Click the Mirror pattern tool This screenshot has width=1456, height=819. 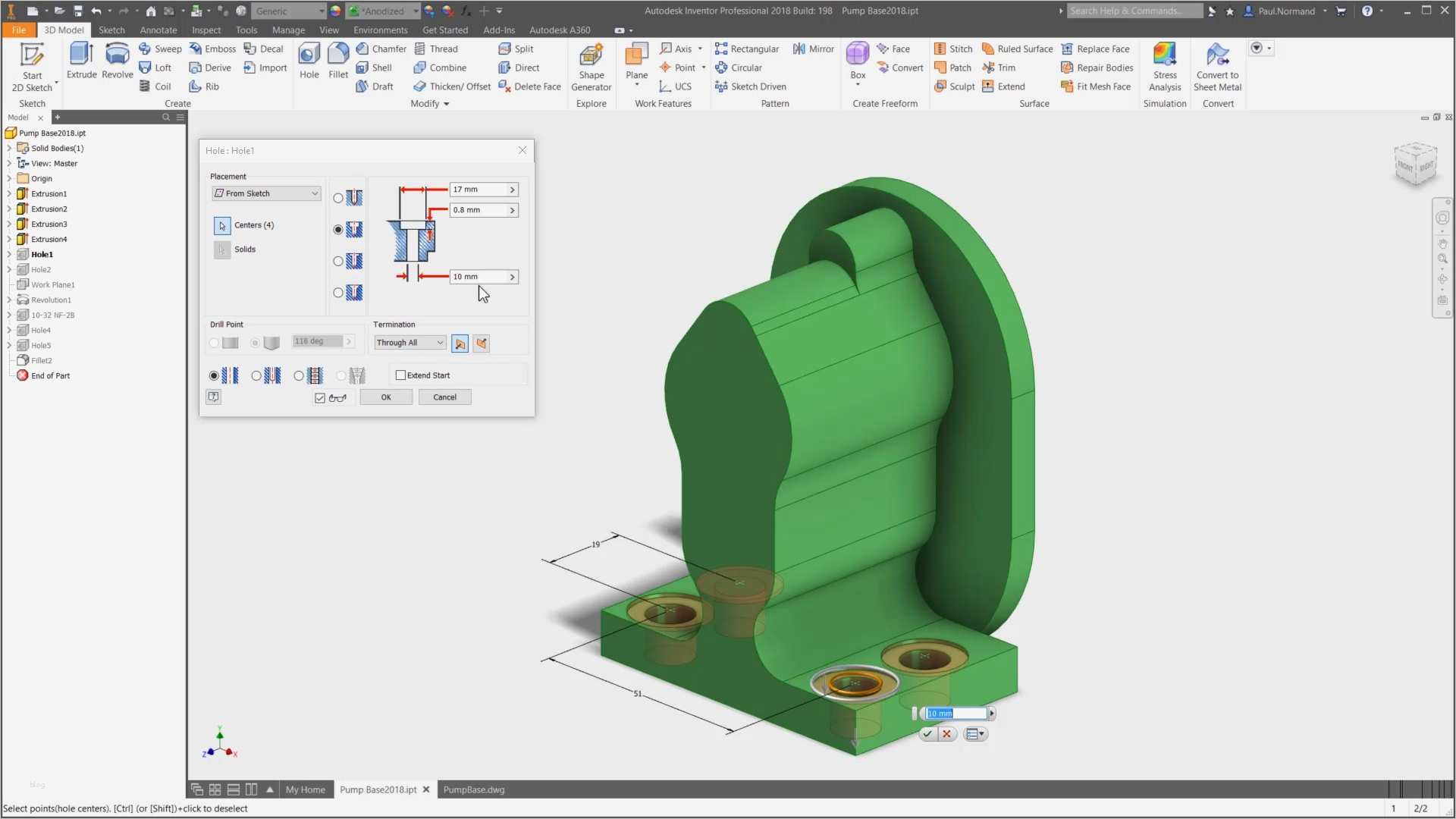(x=814, y=49)
